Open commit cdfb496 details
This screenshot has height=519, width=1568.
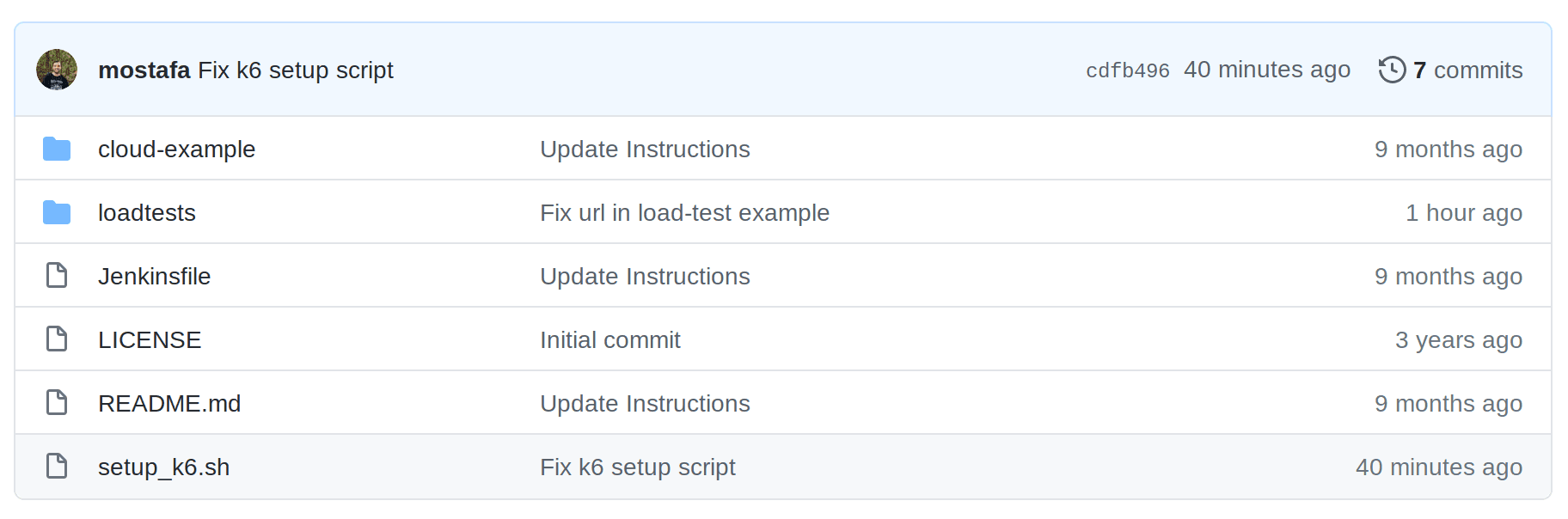coord(1127,70)
